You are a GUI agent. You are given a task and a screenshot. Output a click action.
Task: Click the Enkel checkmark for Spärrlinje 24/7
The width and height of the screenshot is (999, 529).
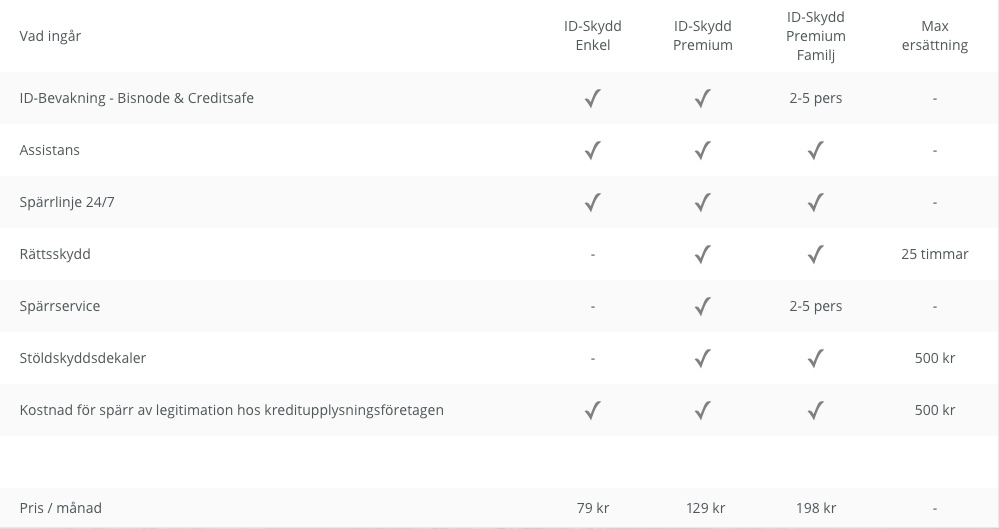click(593, 202)
